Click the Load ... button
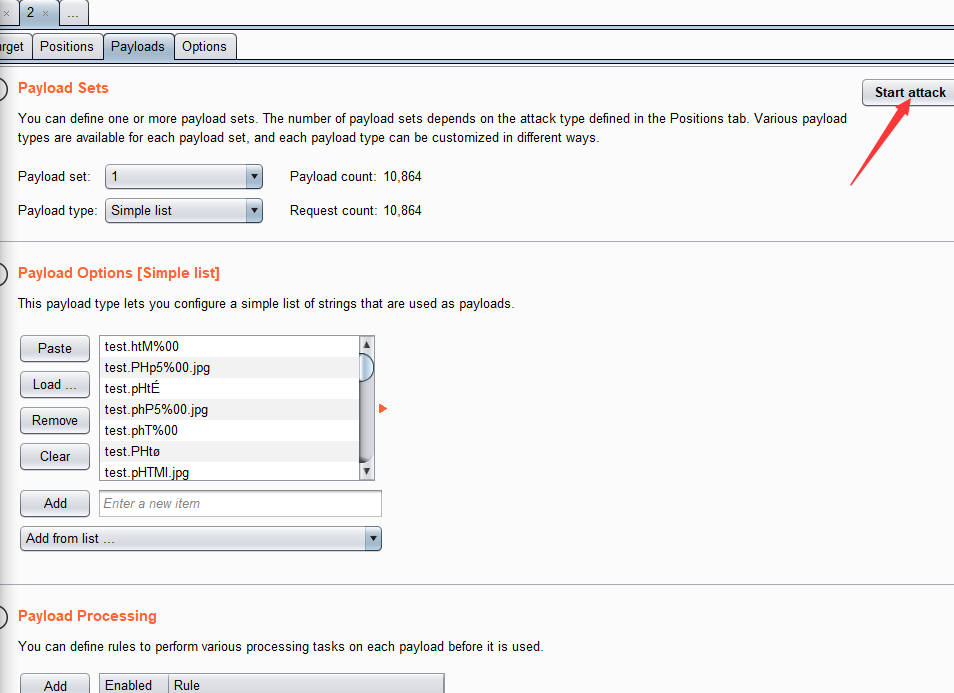The image size is (954, 693). click(55, 385)
